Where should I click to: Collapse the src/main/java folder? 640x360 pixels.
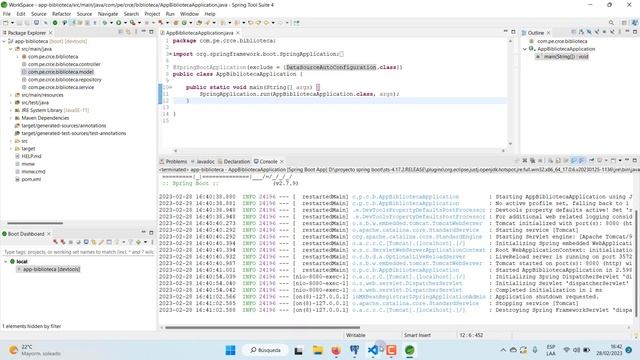11,49
